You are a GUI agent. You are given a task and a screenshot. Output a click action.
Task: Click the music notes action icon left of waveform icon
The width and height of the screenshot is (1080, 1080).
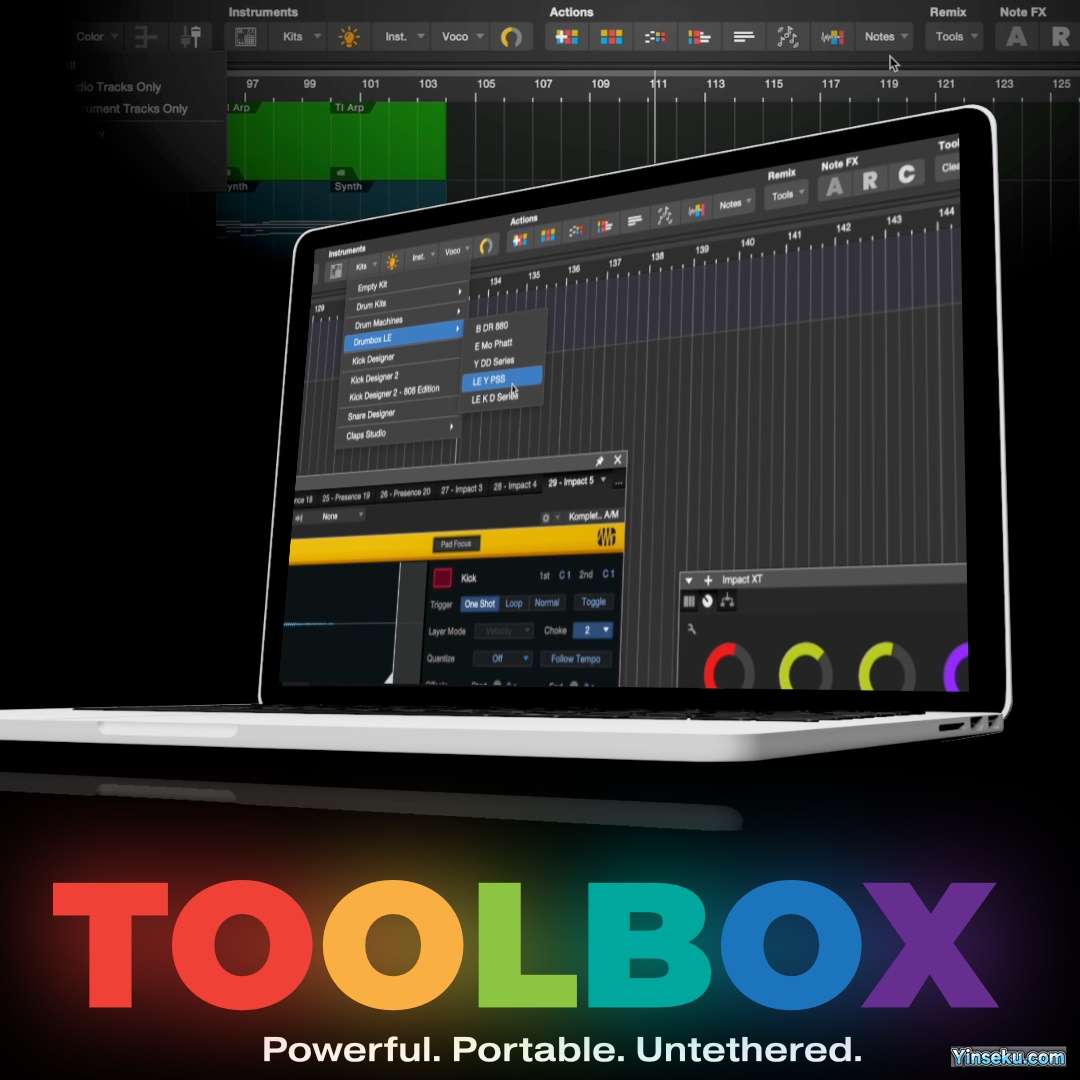click(x=788, y=37)
